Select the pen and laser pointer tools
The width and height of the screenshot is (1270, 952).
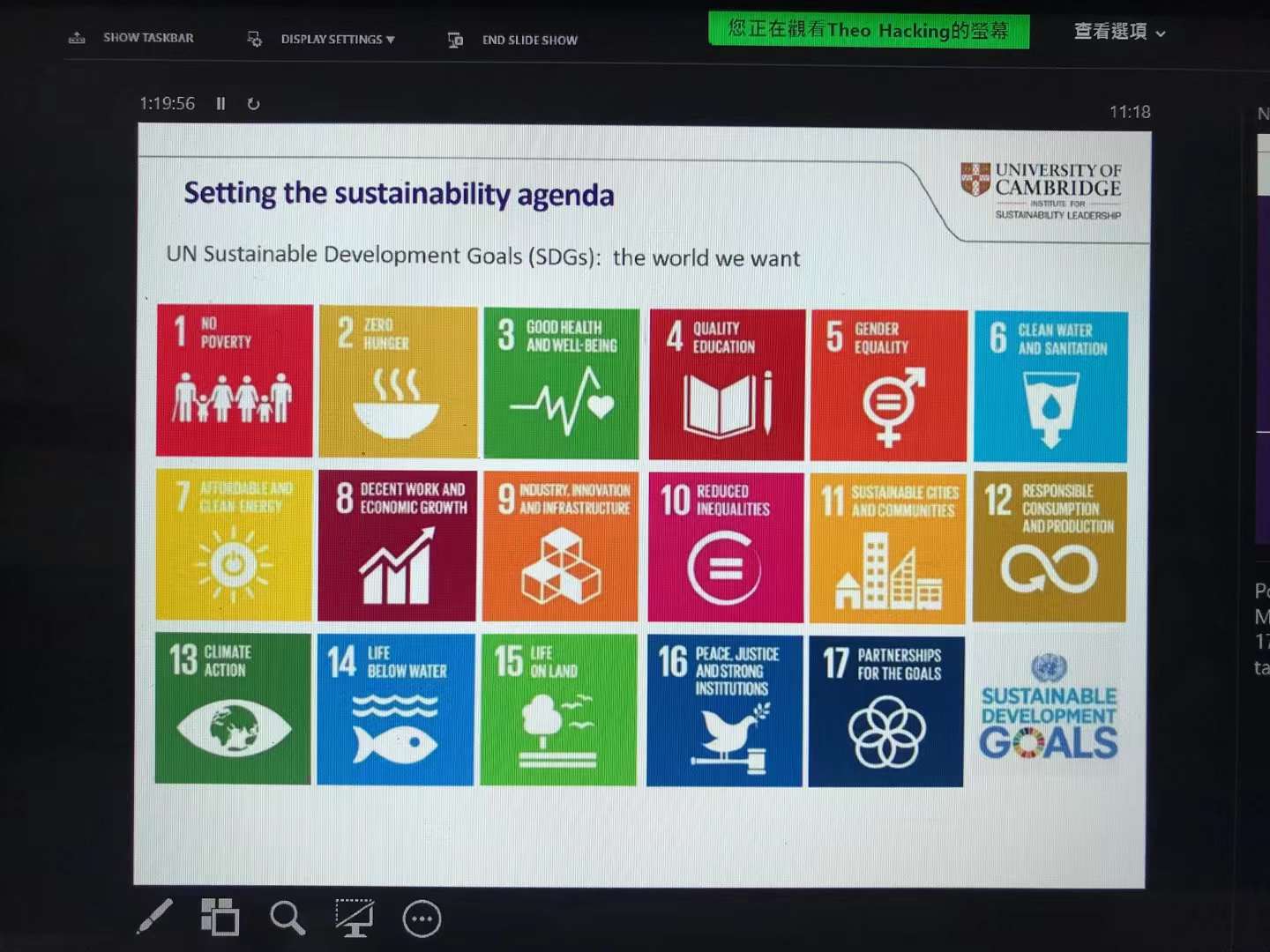[155, 917]
